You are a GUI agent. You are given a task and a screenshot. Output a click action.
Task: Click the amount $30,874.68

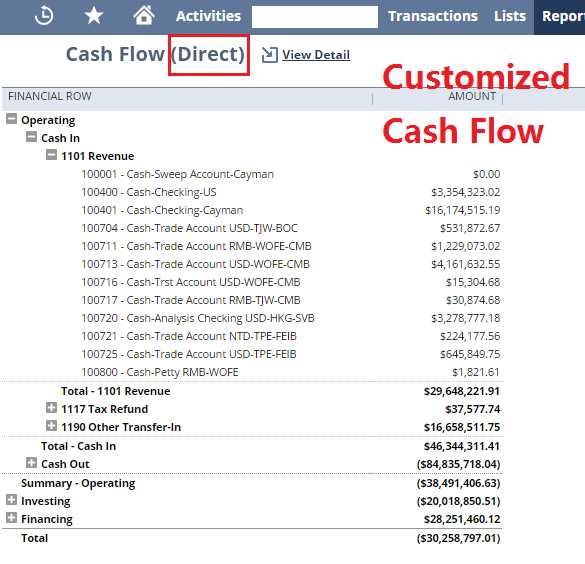click(x=473, y=300)
